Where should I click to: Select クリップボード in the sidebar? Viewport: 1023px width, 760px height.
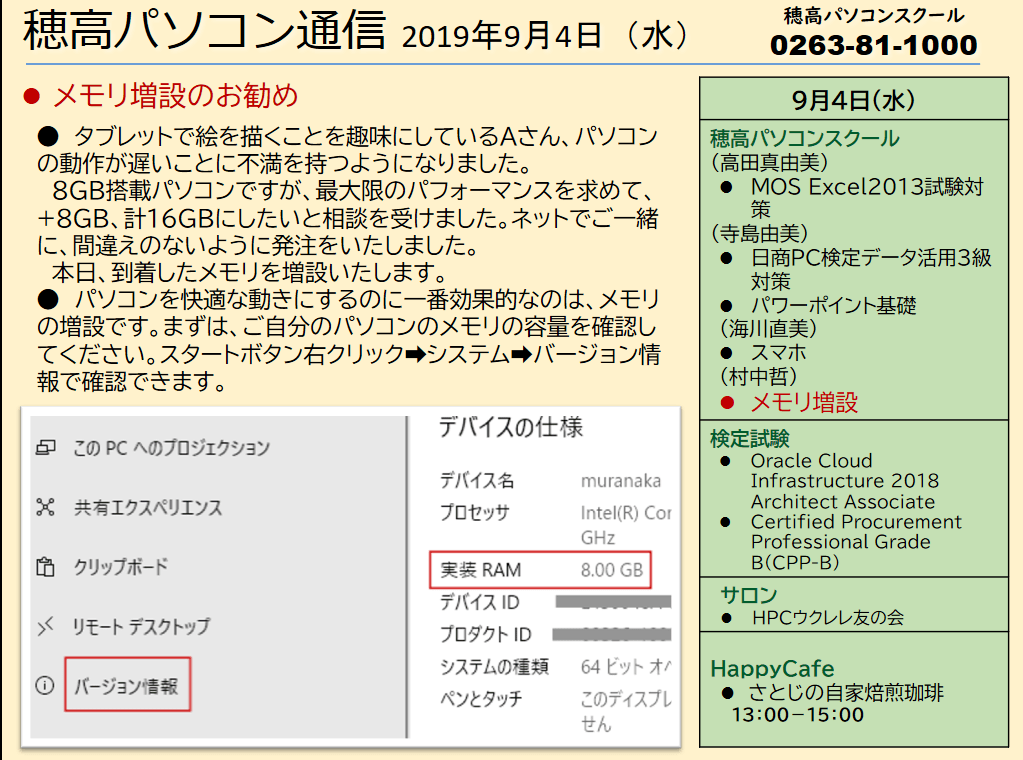[x=121, y=567]
